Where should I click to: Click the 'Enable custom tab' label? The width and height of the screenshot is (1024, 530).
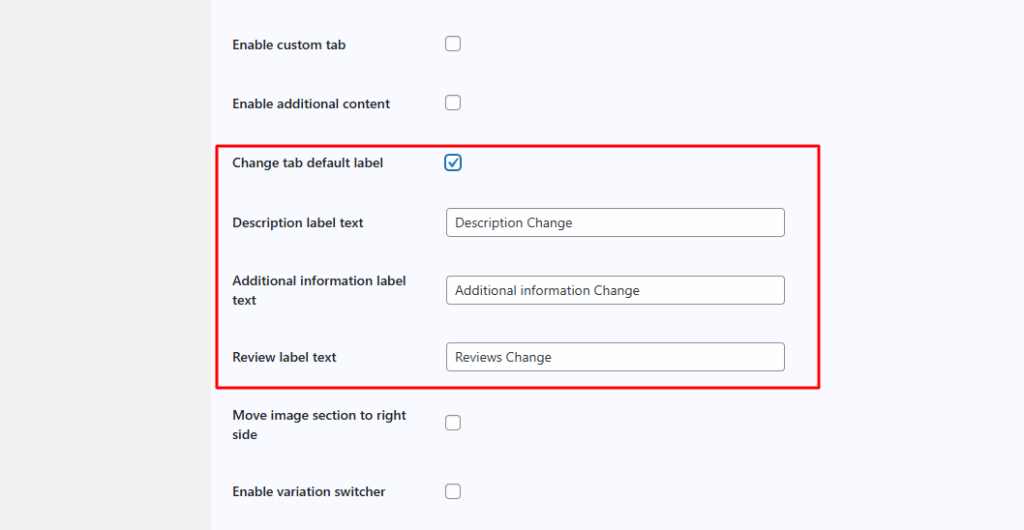click(x=289, y=45)
